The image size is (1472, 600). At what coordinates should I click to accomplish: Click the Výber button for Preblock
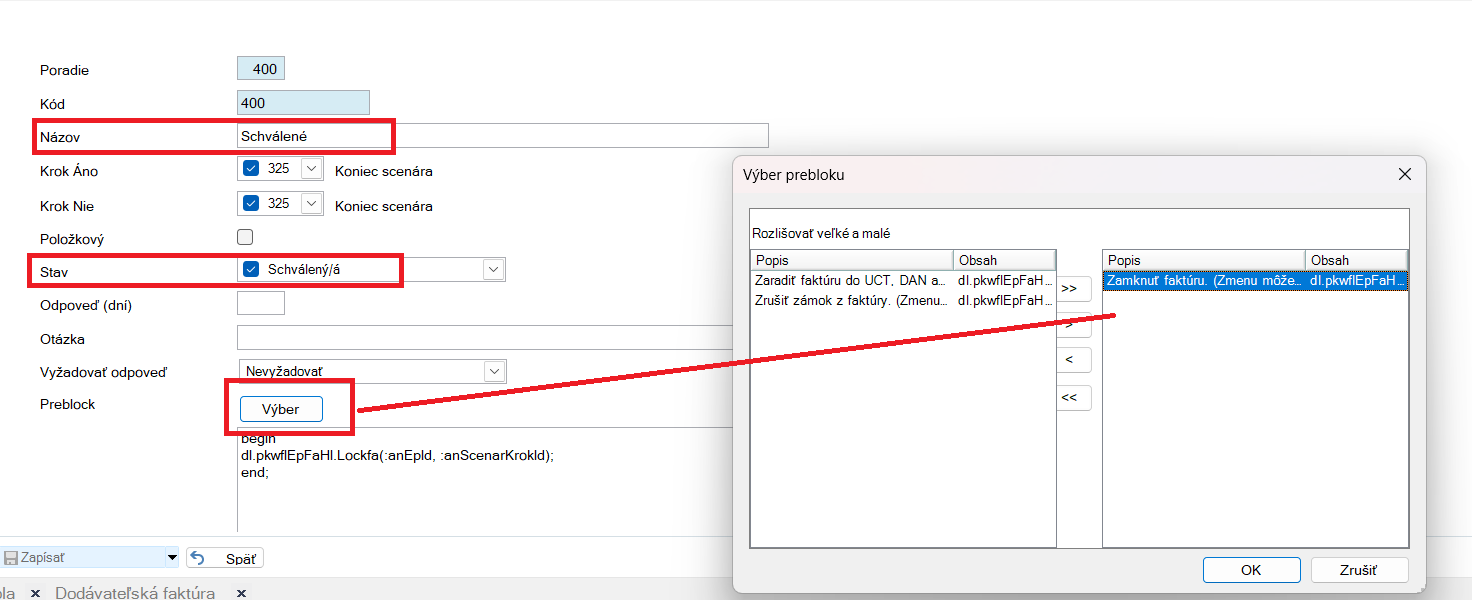[281, 409]
